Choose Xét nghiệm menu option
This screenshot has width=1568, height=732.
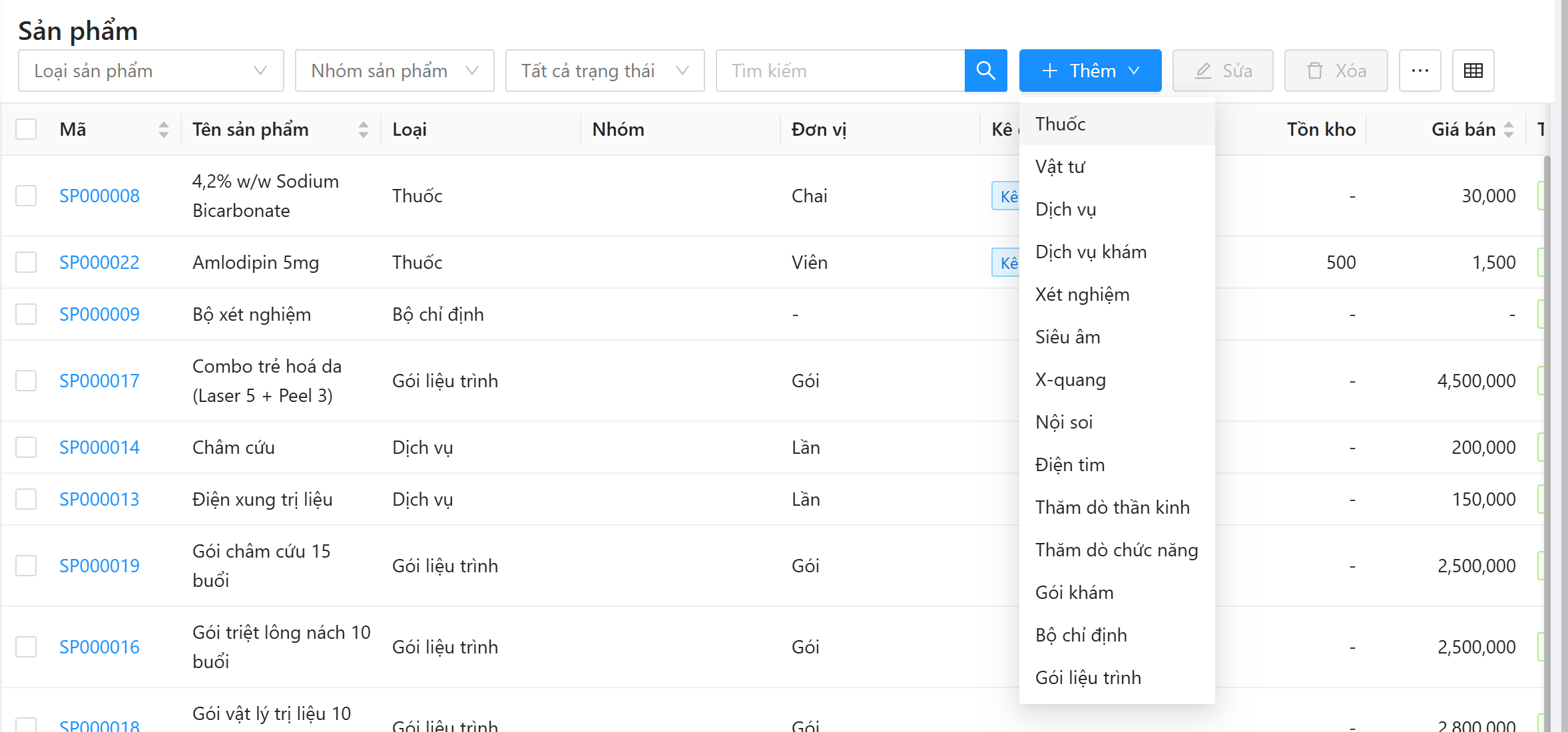(x=1117, y=294)
